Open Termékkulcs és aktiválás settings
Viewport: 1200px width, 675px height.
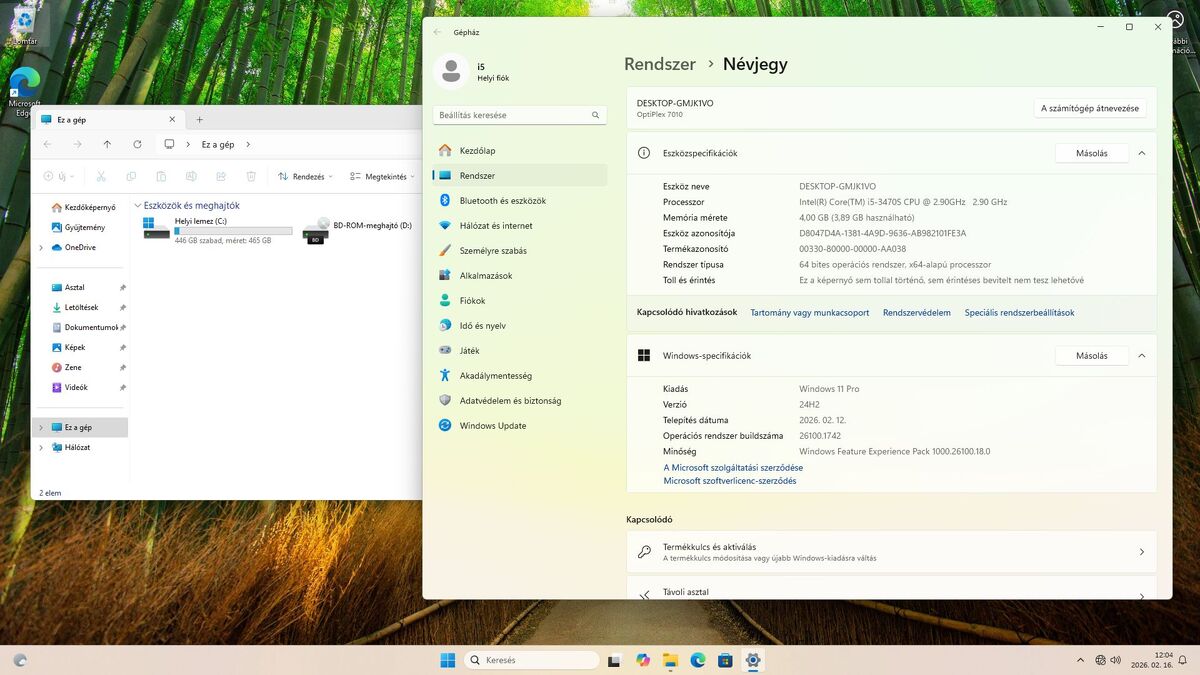[x=891, y=552]
